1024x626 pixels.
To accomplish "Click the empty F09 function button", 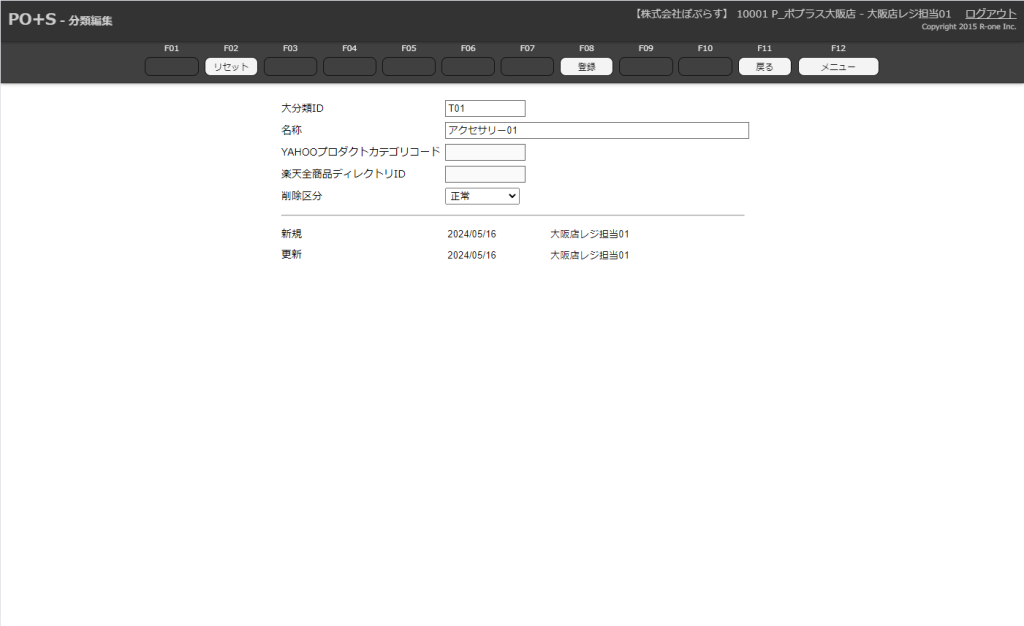I will pyautogui.click(x=646, y=67).
